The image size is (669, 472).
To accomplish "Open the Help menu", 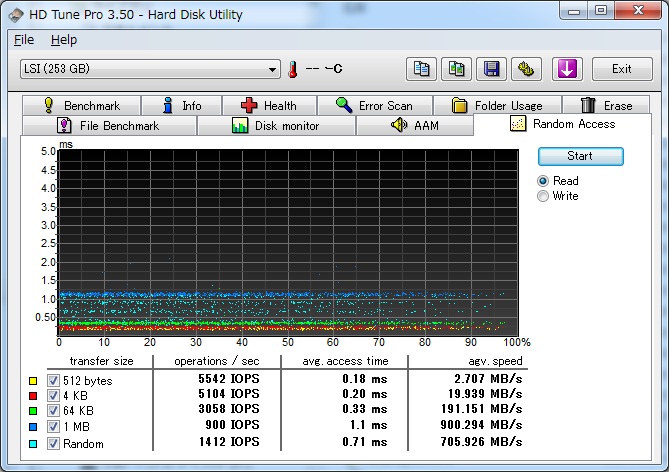I will pos(63,40).
